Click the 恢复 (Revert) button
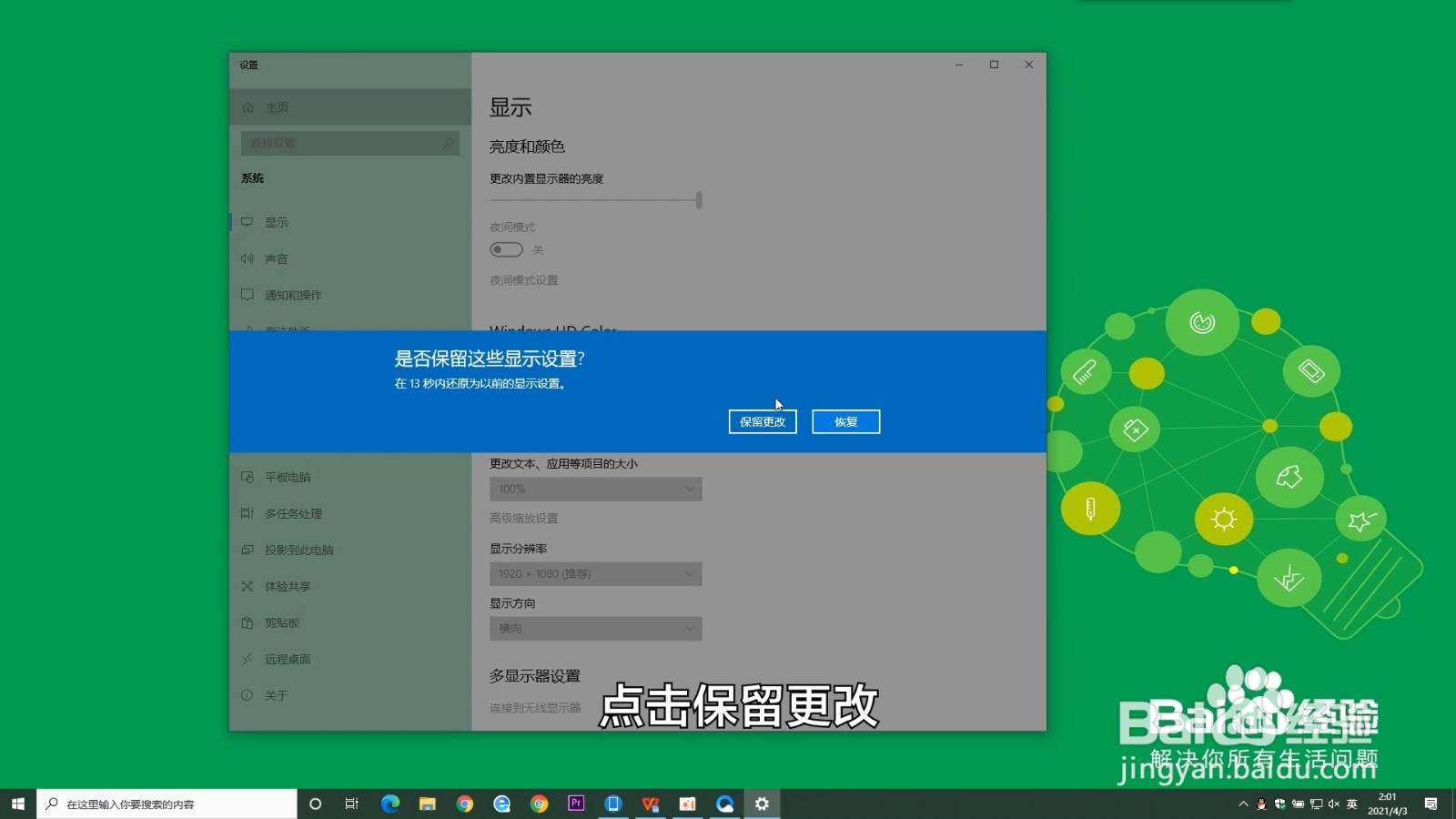Viewport: 1456px width, 819px height. pos(845,421)
